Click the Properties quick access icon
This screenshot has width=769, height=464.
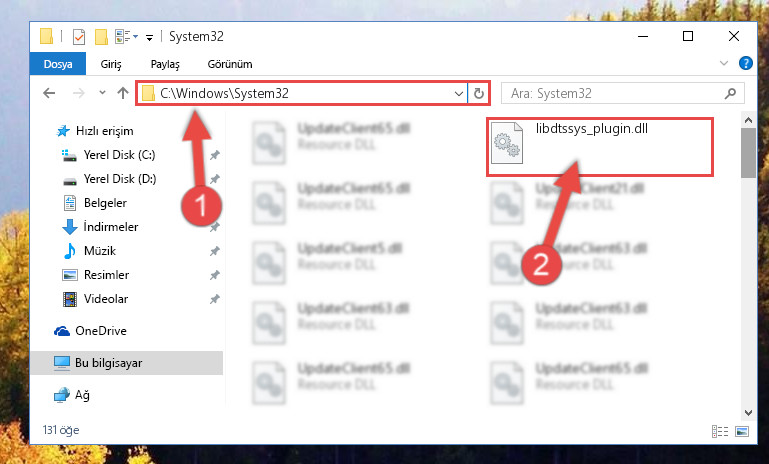tap(79, 37)
